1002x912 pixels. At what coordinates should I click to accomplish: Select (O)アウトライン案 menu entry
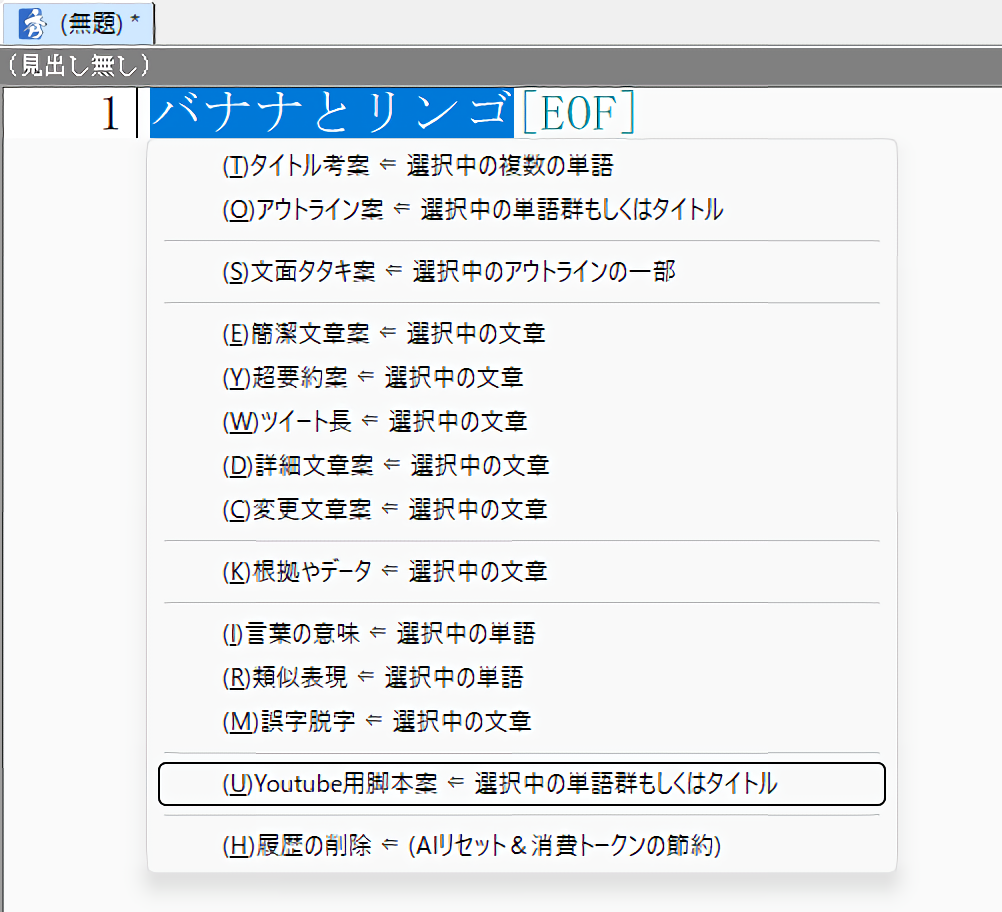472,210
